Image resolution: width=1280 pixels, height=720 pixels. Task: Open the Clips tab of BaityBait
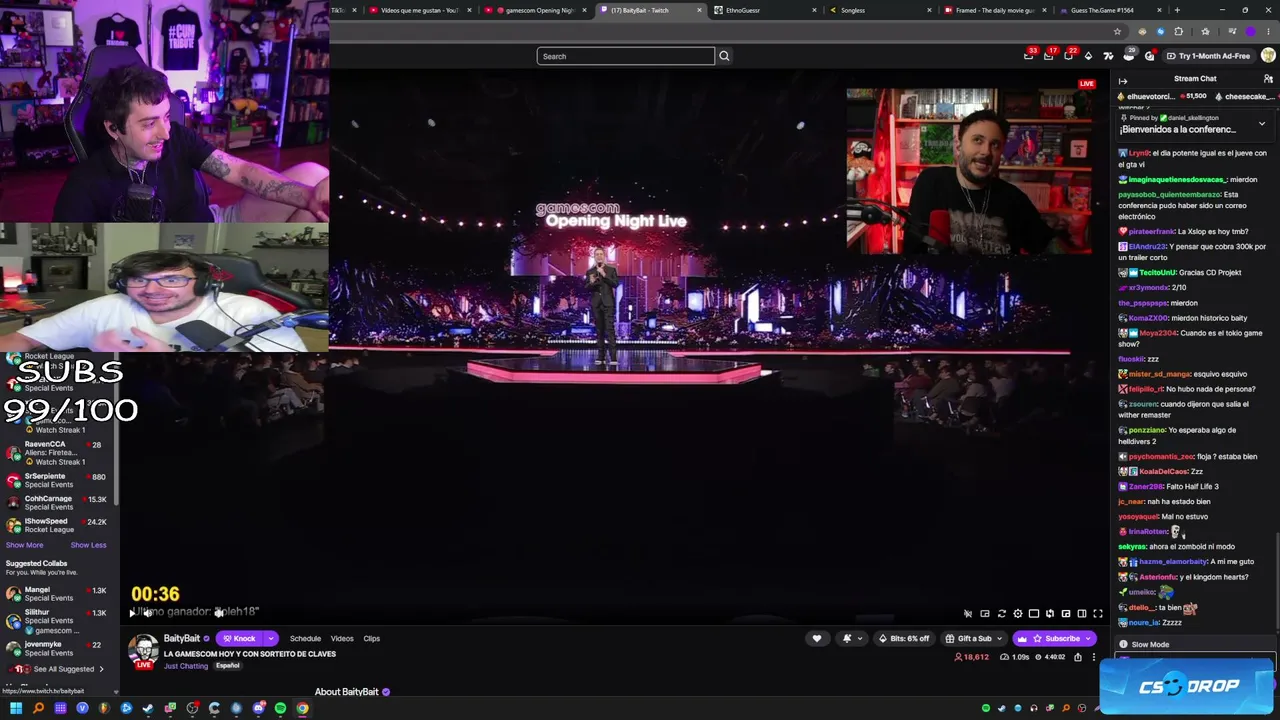tap(372, 639)
